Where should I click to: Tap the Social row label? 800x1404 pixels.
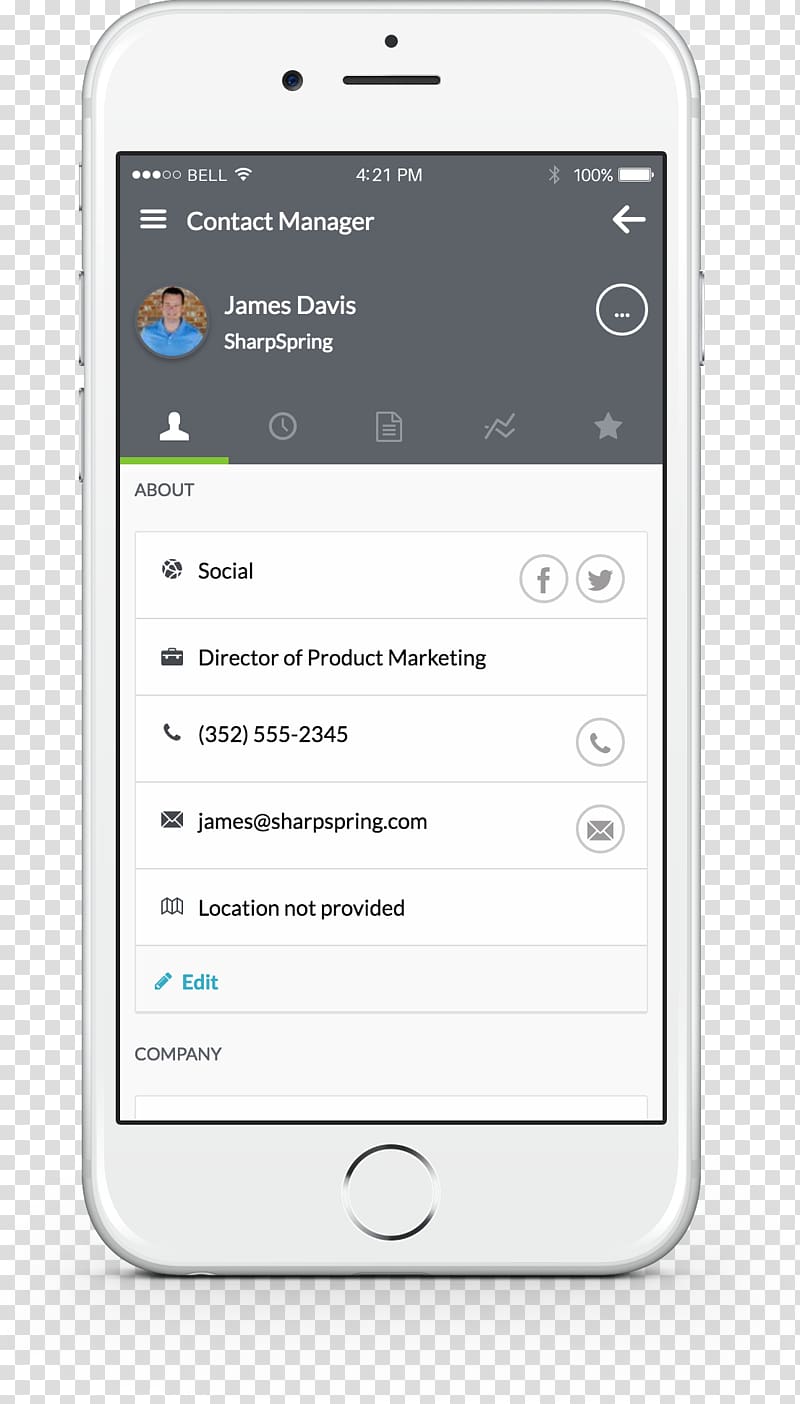(x=225, y=571)
